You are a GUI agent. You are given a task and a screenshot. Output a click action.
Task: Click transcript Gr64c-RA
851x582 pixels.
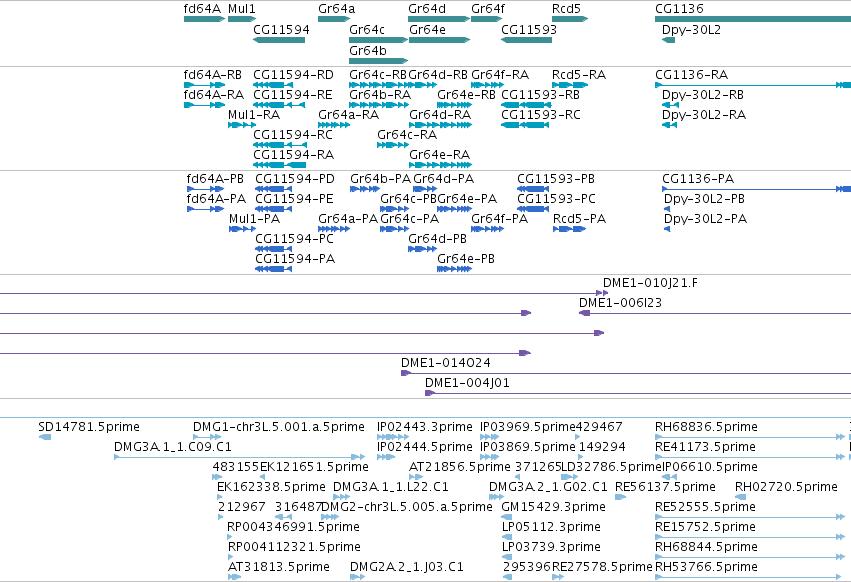pyautogui.click(x=393, y=145)
